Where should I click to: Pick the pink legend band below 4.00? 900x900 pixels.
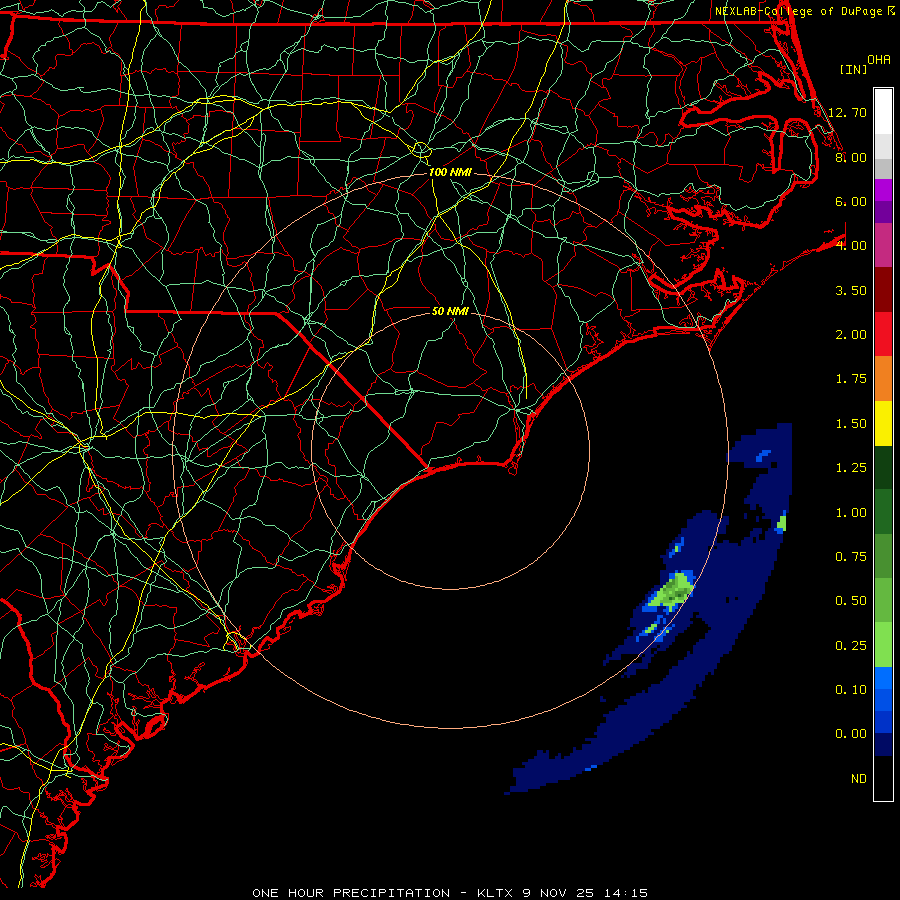click(x=883, y=246)
